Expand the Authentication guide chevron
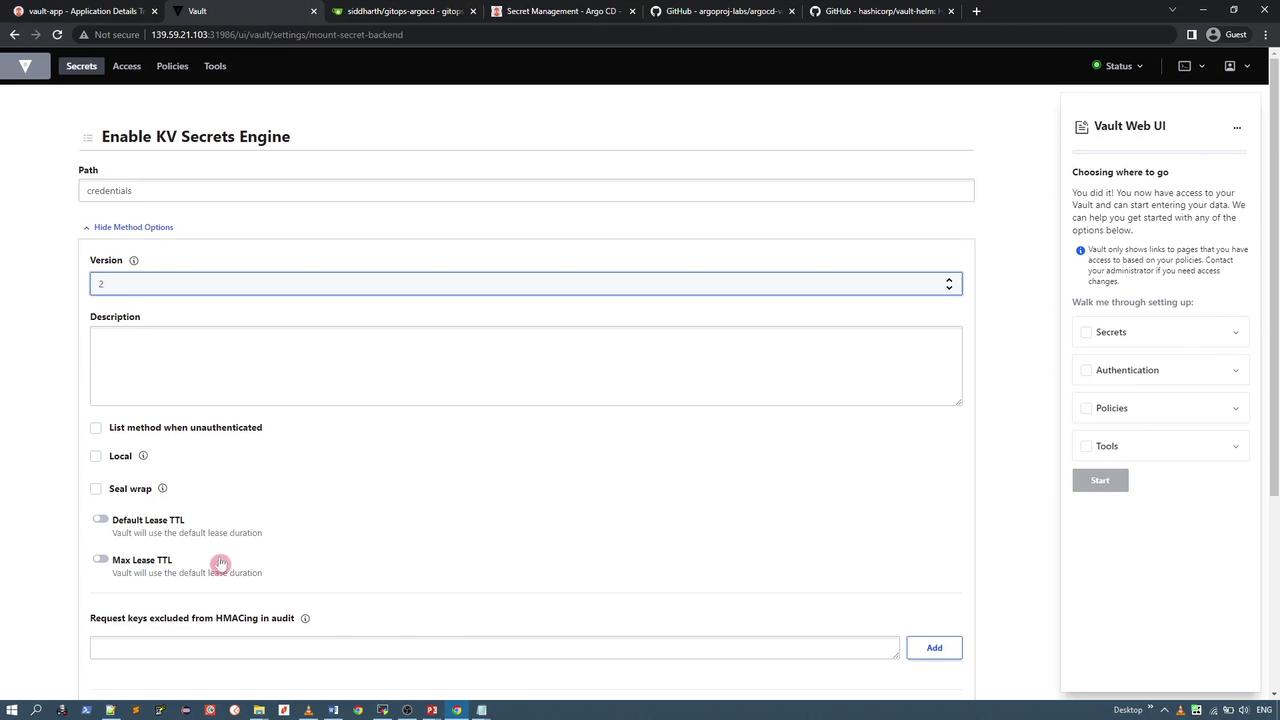1280x720 pixels. click(x=1235, y=371)
